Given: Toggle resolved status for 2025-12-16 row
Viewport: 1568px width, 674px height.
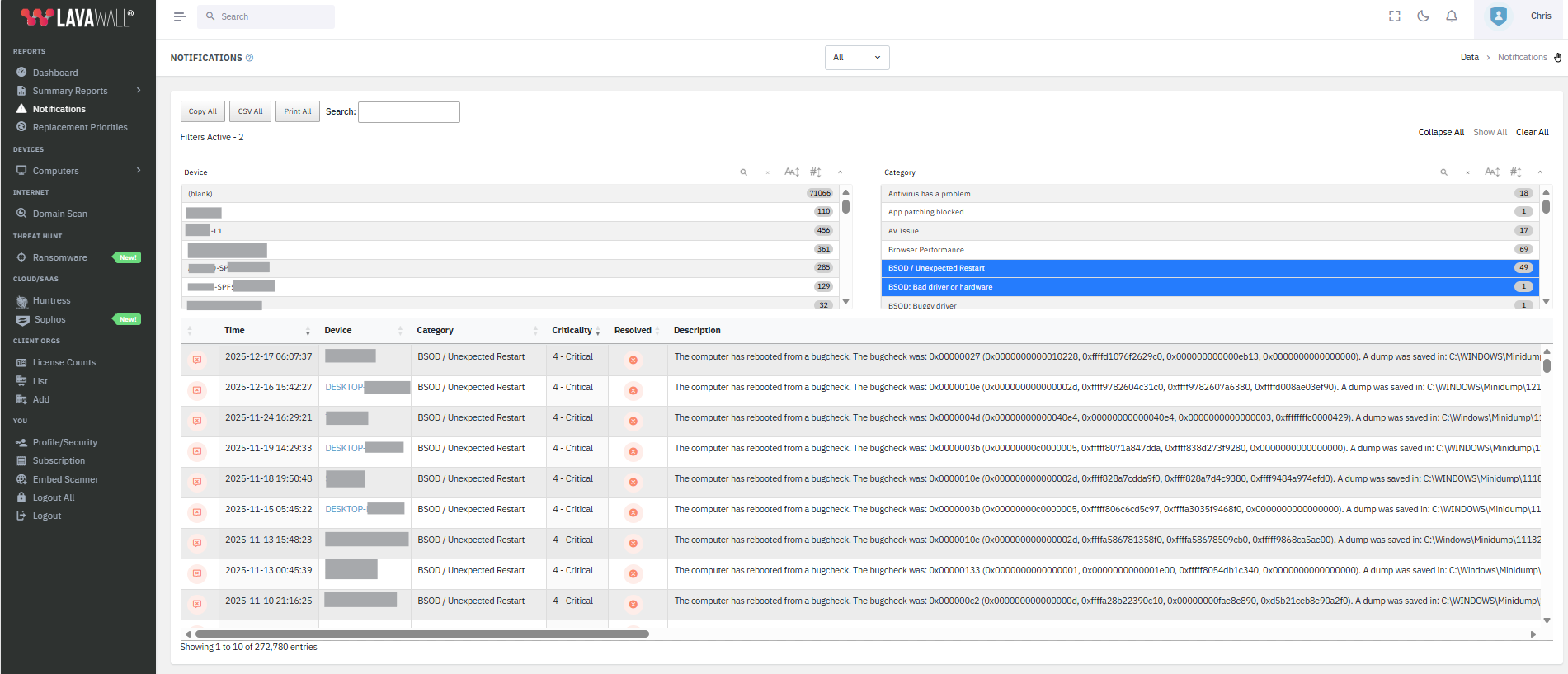Looking at the screenshot, I should pyautogui.click(x=633, y=390).
